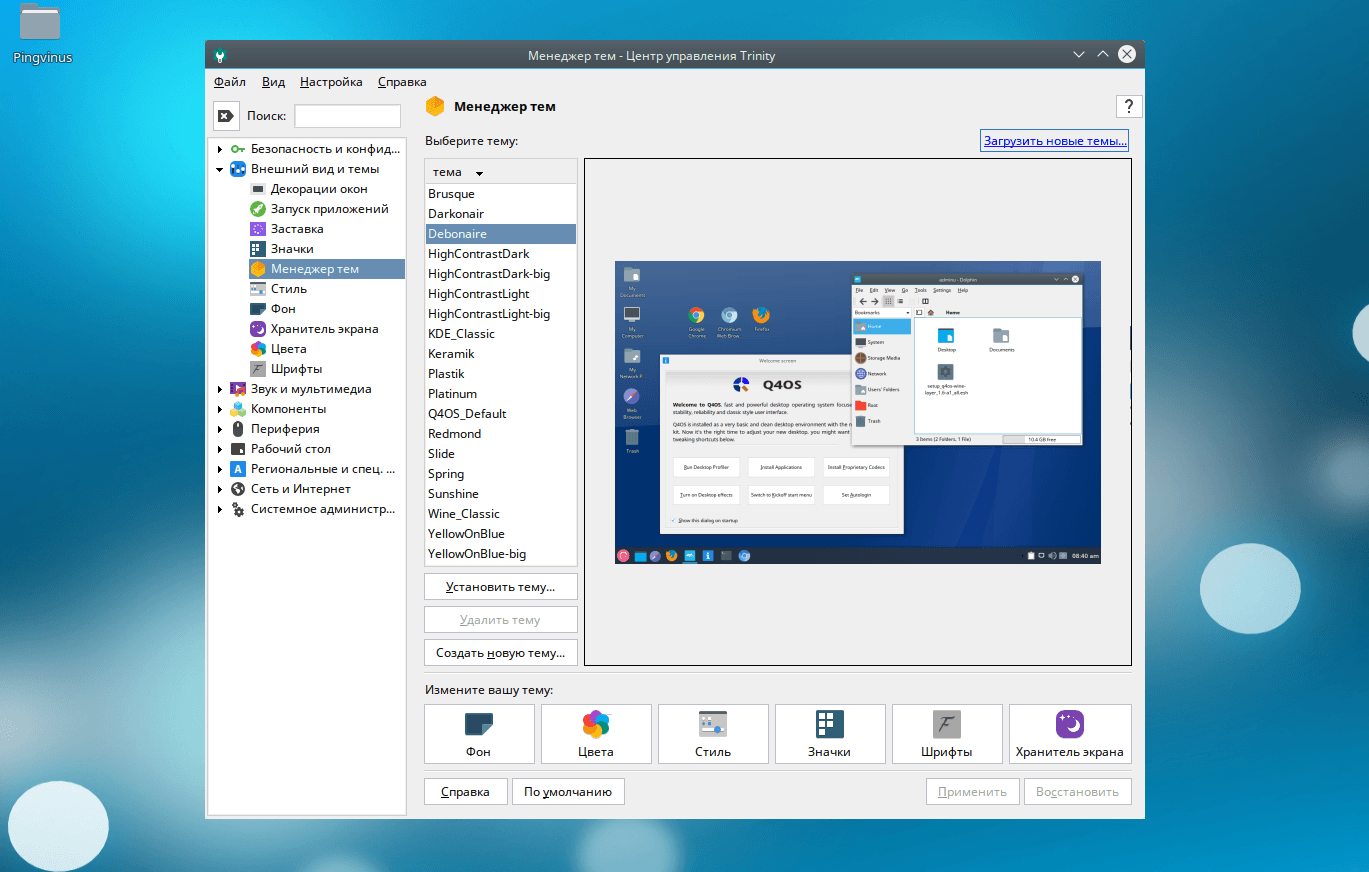Click the large Хранитель экрана button
Viewport: 1369px width, 872px height.
point(1070,734)
